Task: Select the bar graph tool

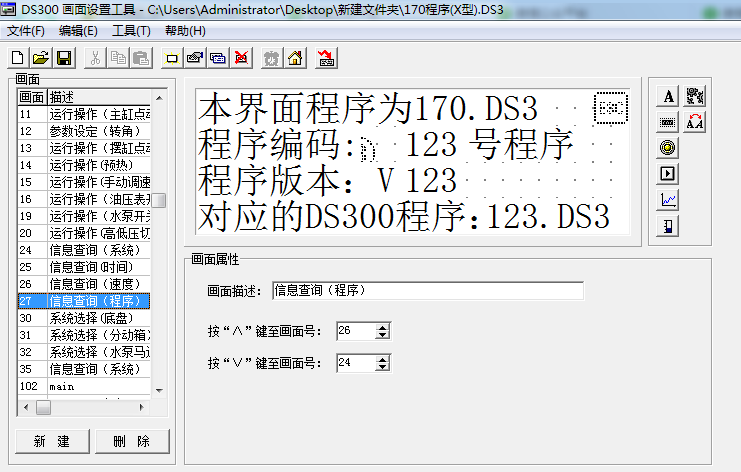Action: pos(668,226)
